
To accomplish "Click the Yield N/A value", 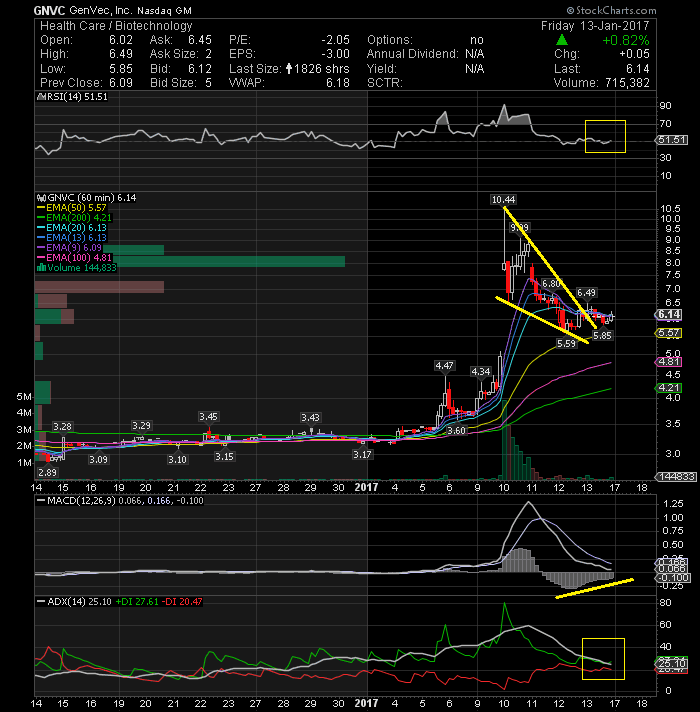I will tap(474, 69).
